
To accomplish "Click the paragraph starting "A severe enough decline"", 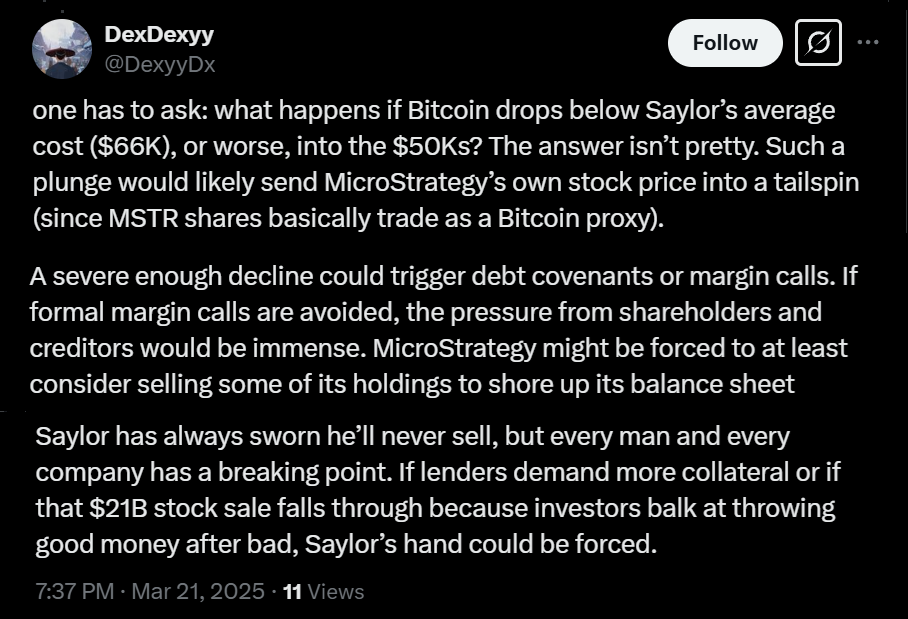I will tap(440, 330).
